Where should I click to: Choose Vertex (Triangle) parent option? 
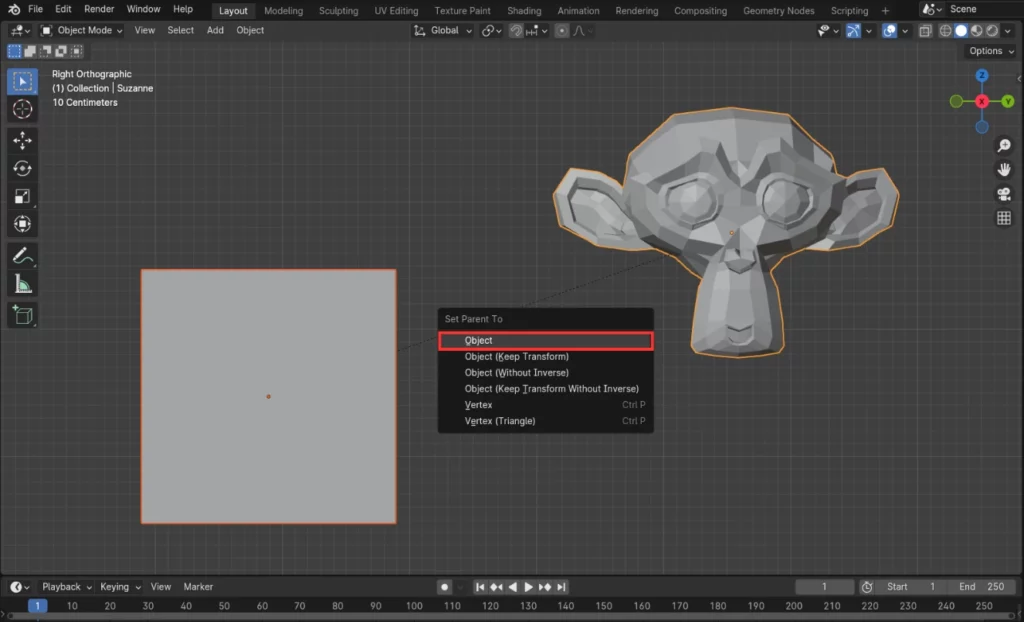click(545, 421)
